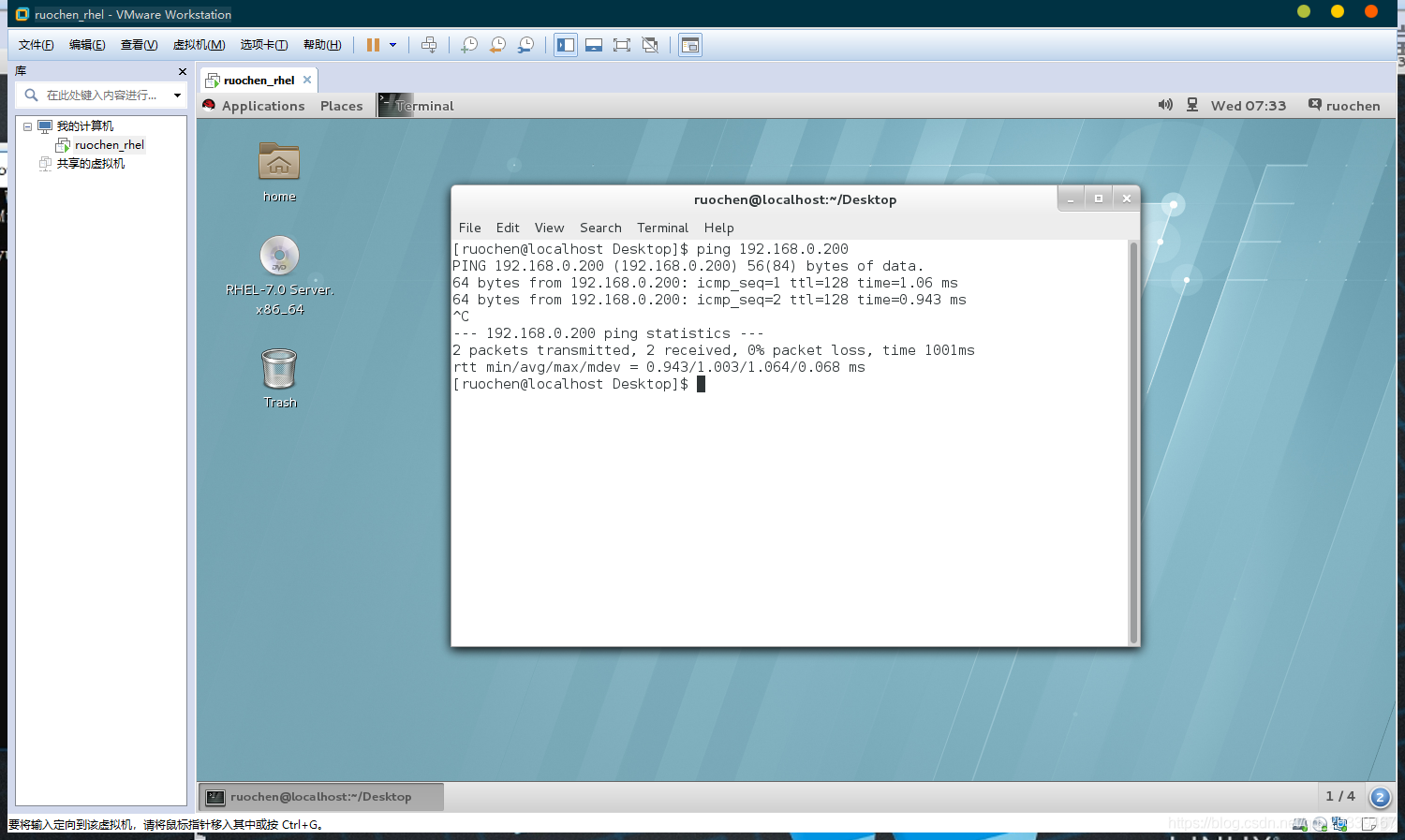Viewport: 1405px width, 840px height.
Task: Toggle the library sidebar view icon
Action: [566, 45]
